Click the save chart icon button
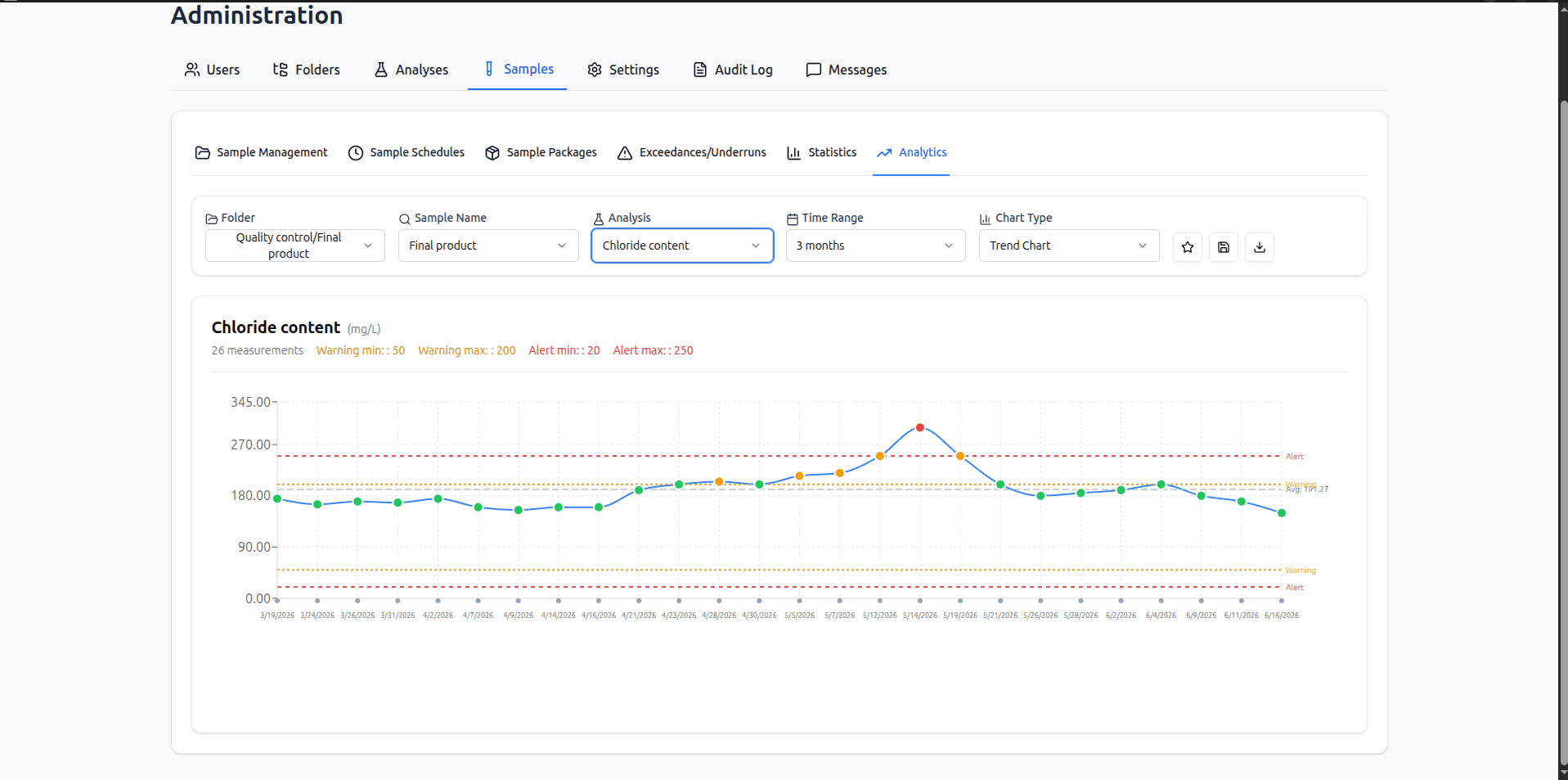This screenshot has height=780, width=1568. (1224, 247)
